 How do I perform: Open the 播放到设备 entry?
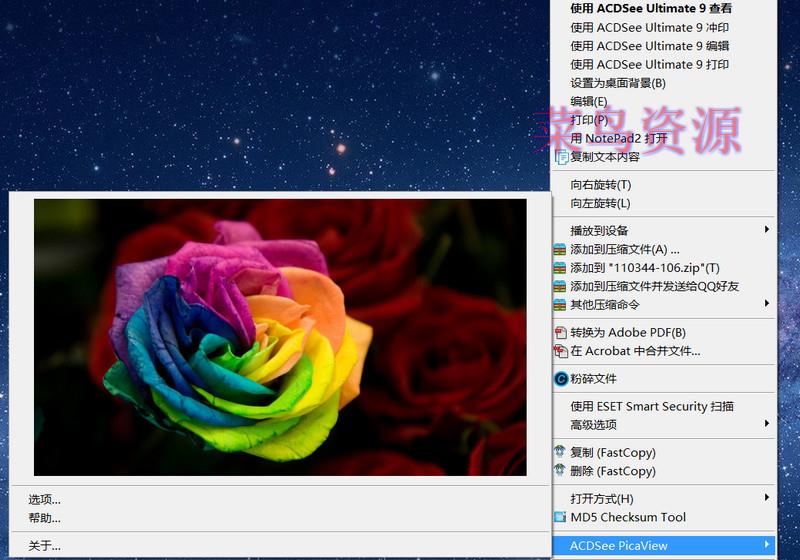598,231
